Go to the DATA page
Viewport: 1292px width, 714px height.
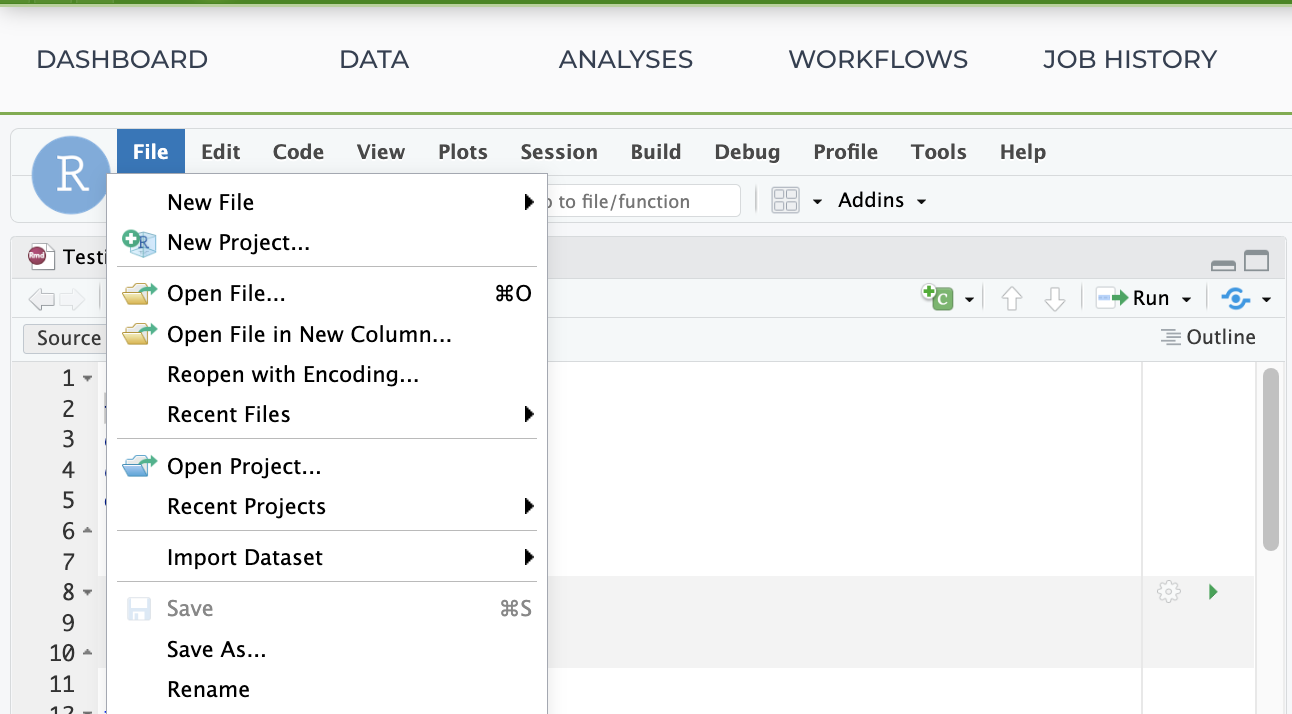coord(374,60)
